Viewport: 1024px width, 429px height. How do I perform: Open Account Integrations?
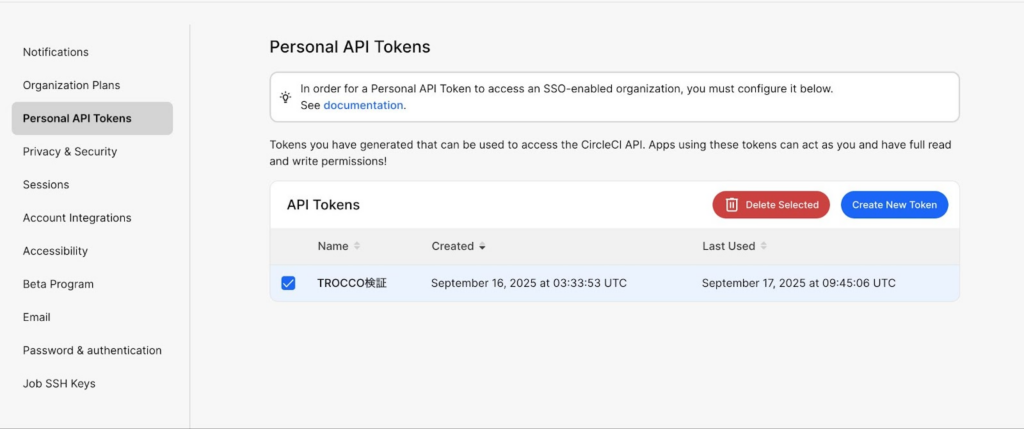pos(77,218)
